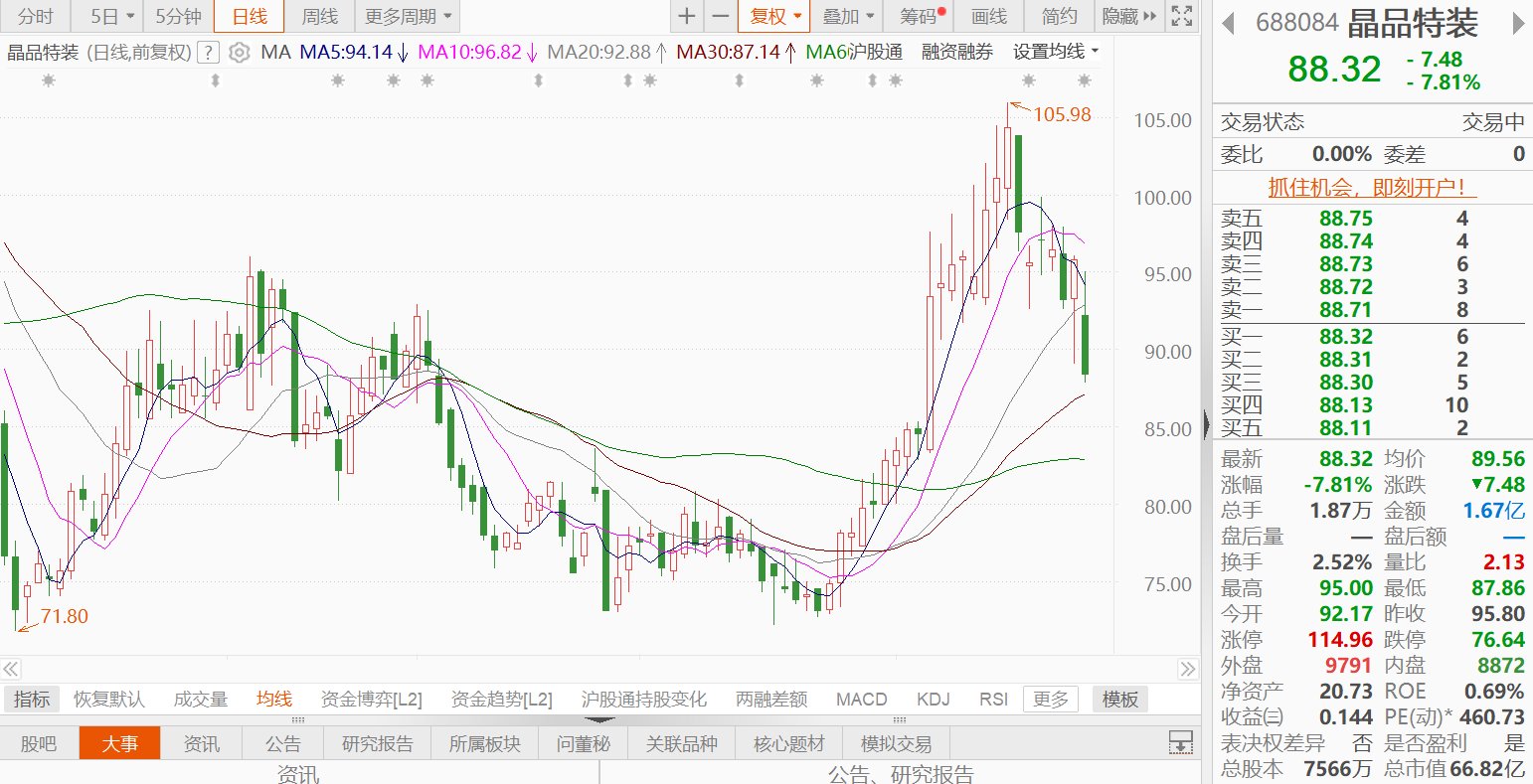The height and width of the screenshot is (784, 1533).
Task: Switch to the 5分钟 tab
Action: click(179, 16)
